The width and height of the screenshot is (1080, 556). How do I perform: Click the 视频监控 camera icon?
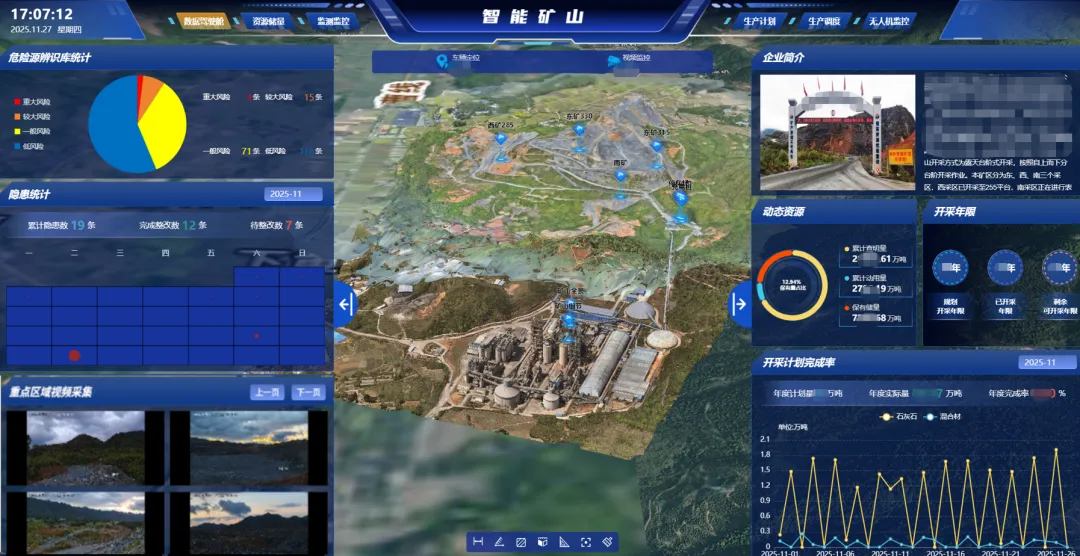pyautogui.click(x=613, y=62)
